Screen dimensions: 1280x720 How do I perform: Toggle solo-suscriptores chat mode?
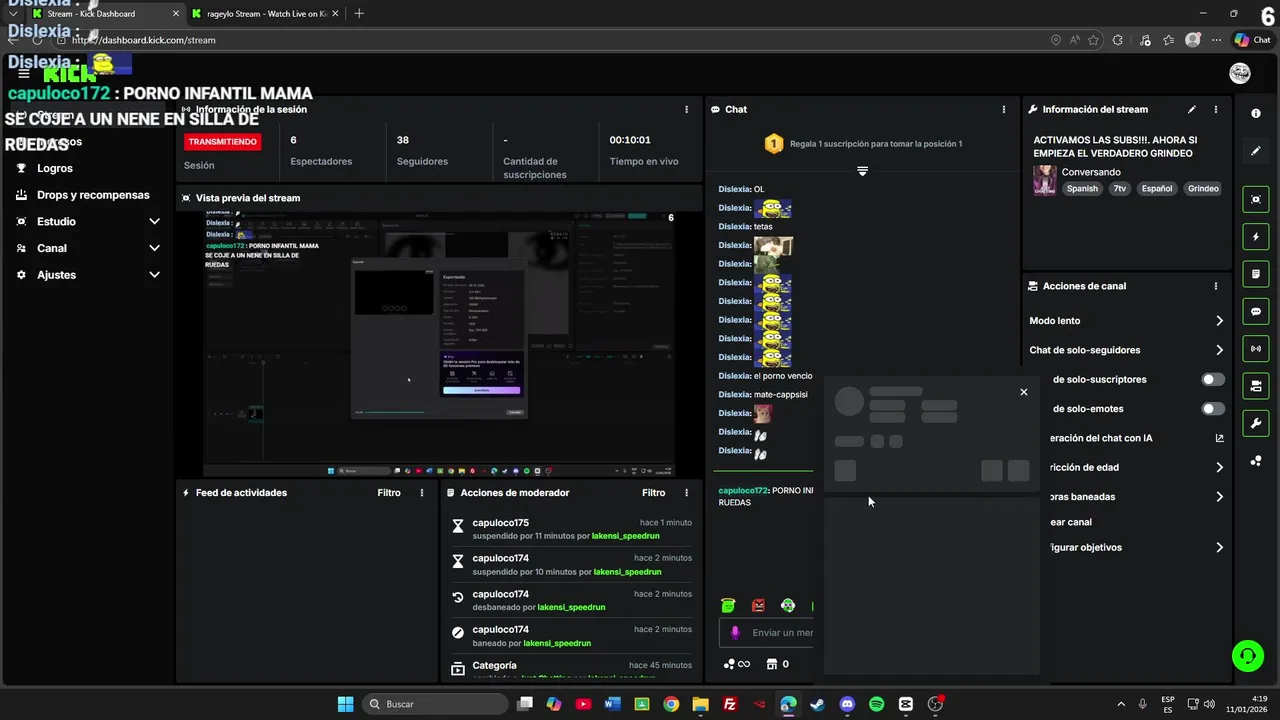coord(1213,380)
